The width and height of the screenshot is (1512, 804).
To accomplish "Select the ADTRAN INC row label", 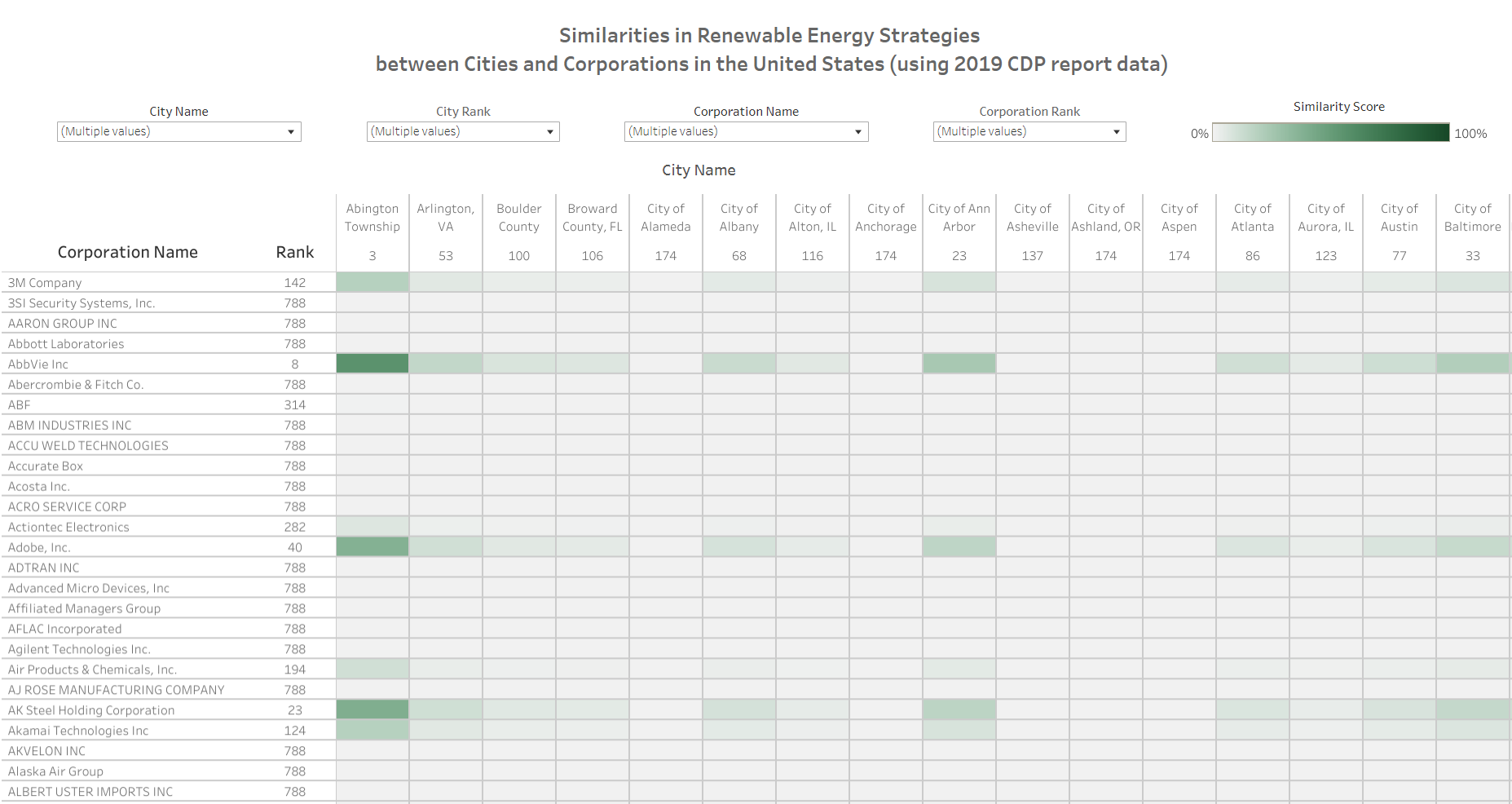I will coord(44,568).
